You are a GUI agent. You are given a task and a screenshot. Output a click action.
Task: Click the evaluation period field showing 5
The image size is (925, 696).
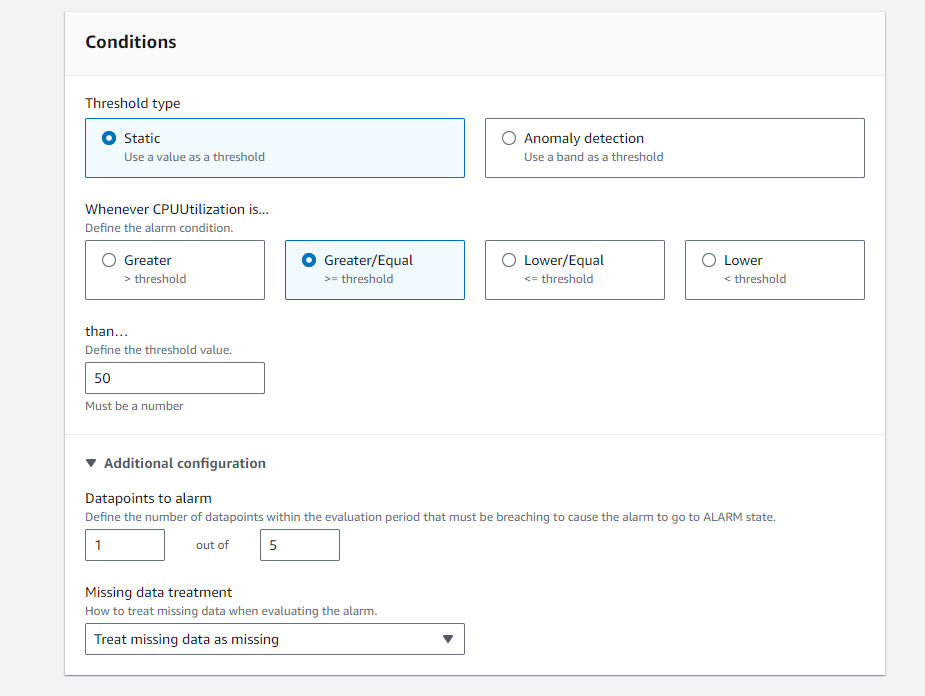point(299,545)
